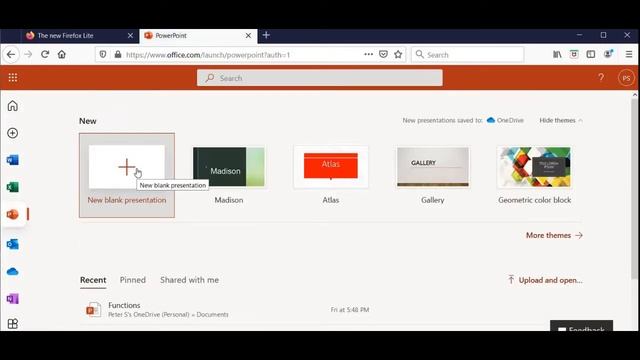Open Word from the sidebar
The height and width of the screenshot is (360, 640).
(13, 160)
